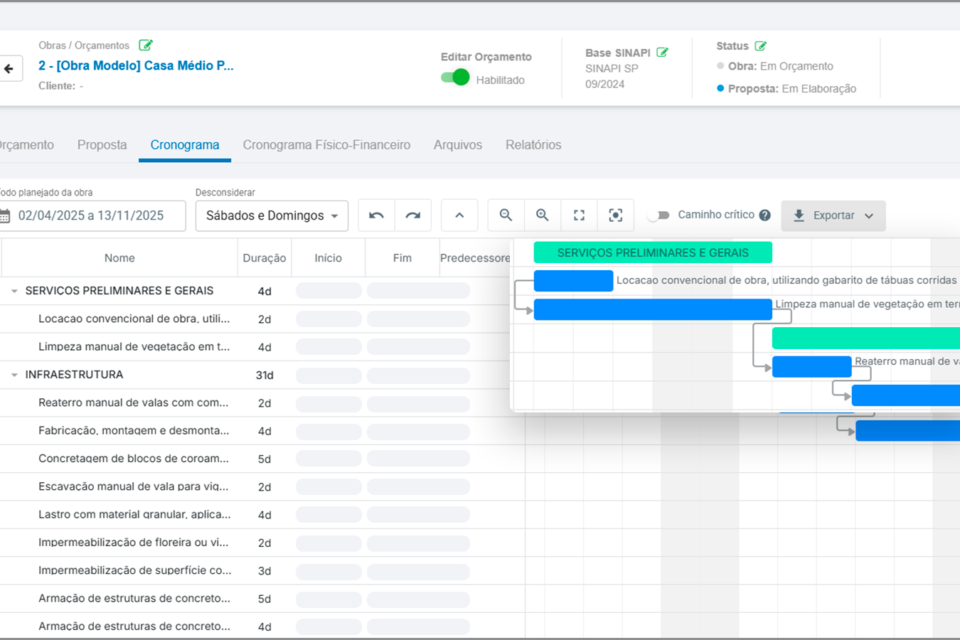This screenshot has height=640, width=960.
Task: Redo the schedule change
Action: (413, 216)
